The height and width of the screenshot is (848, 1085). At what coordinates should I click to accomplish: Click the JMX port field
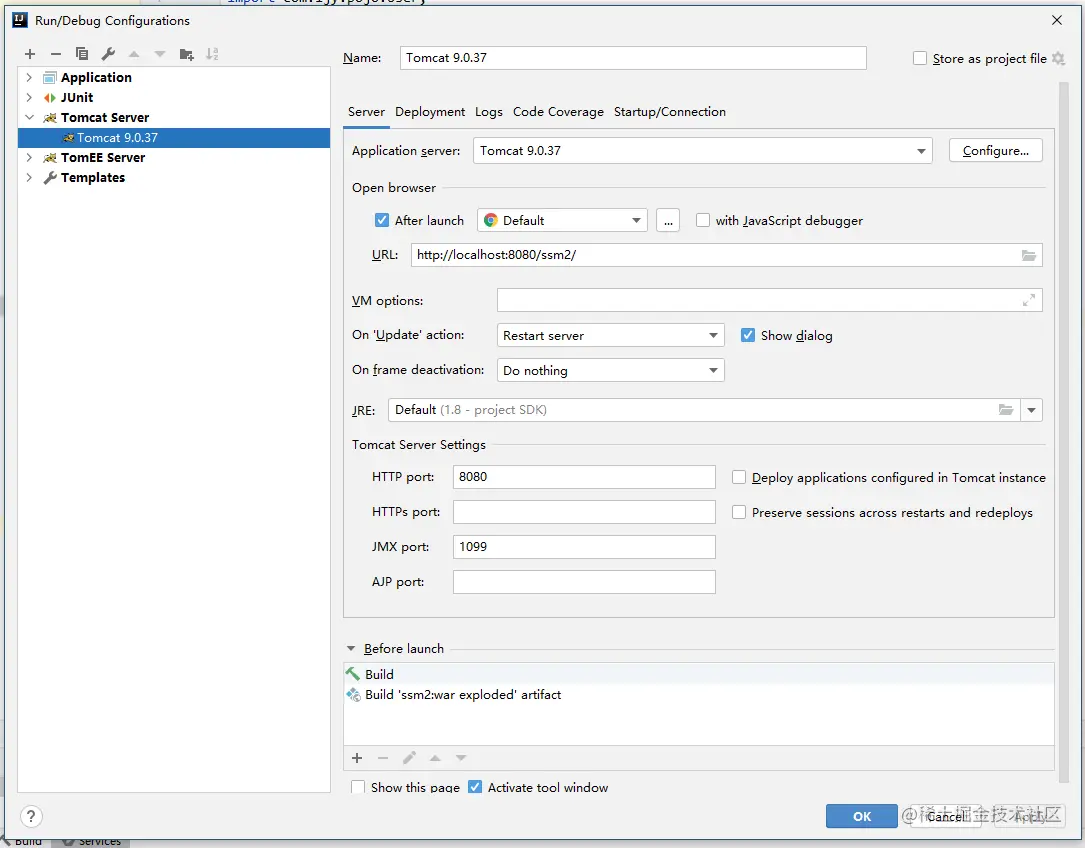tap(584, 547)
